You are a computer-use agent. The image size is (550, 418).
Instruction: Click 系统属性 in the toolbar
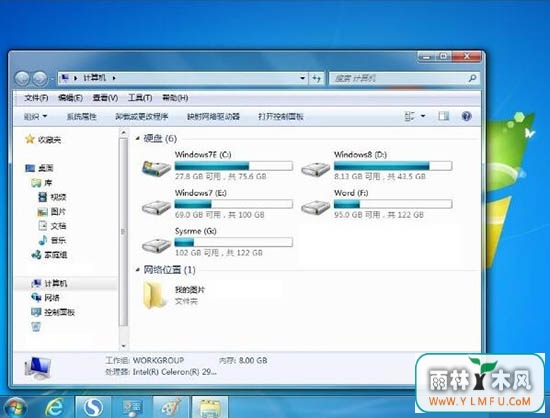click(81, 116)
